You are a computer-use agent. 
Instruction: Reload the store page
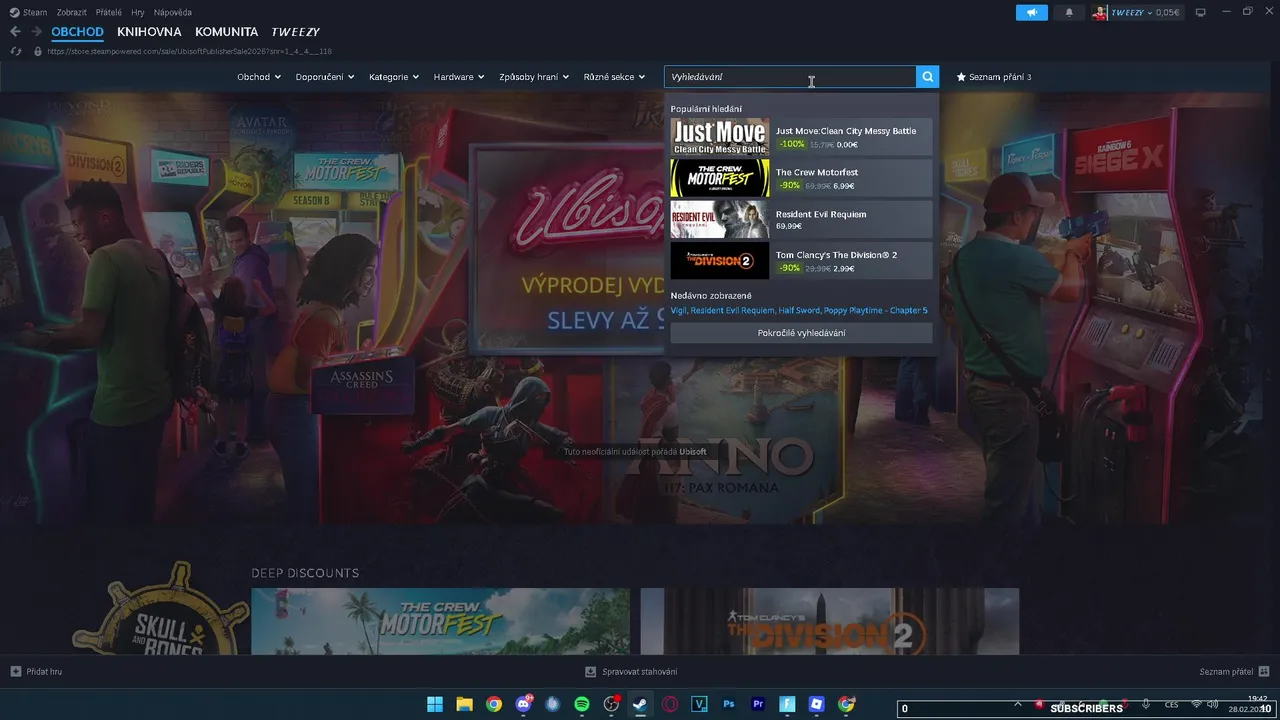[x=15, y=51]
